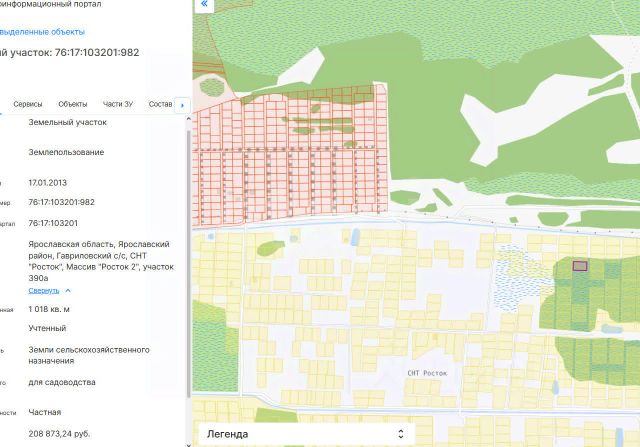The width and height of the screenshot is (640, 447).
Task: Click the up chevron beside Свернуть
Action: (68, 291)
